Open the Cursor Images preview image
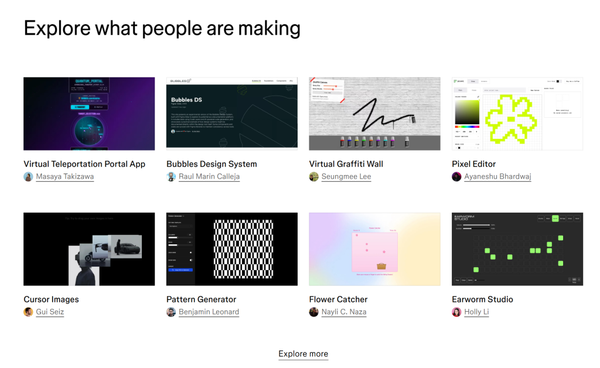This screenshot has width=600, height=368. pyautogui.click(x=89, y=249)
